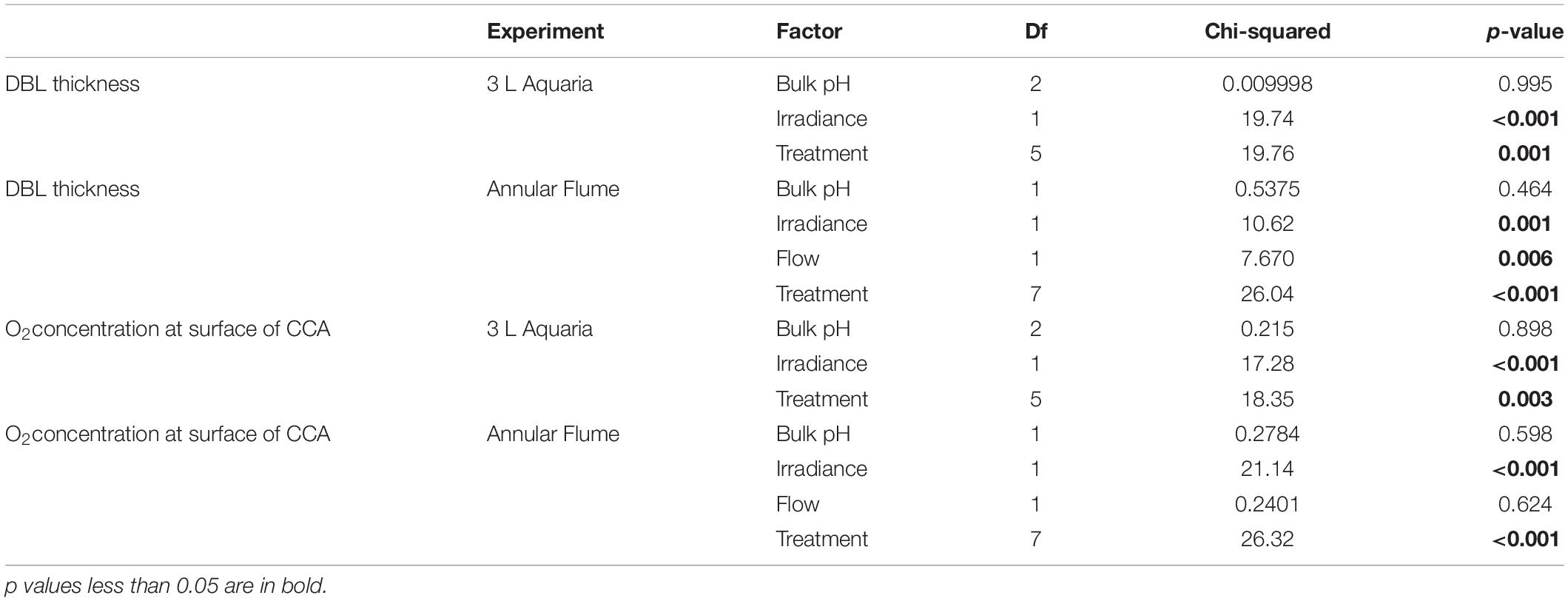This screenshot has height=601, width=1568.
Task: Click the Chi-squared column header
Action: click(x=1267, y=31)
